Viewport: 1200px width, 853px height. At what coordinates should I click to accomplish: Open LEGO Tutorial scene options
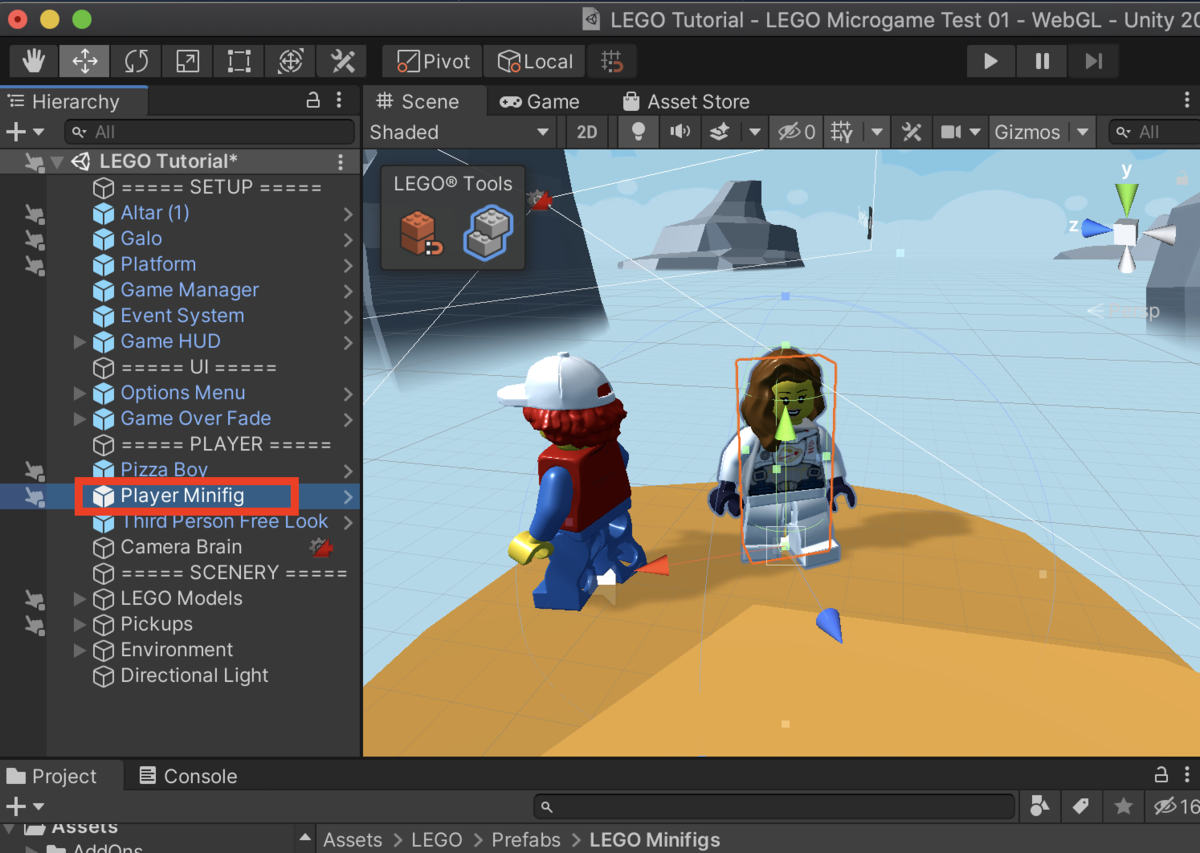tap(340, 161)
